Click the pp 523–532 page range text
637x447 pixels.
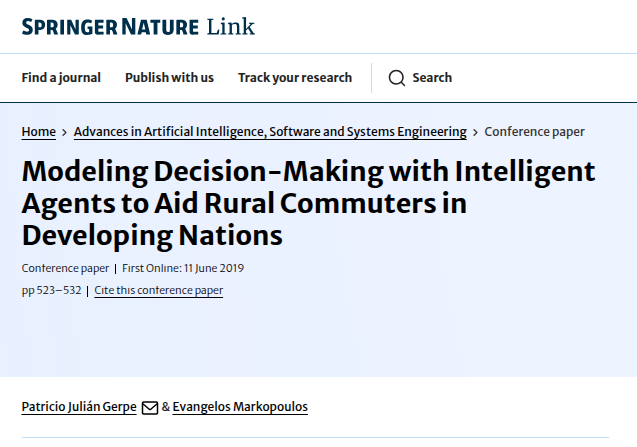(51, 291)
